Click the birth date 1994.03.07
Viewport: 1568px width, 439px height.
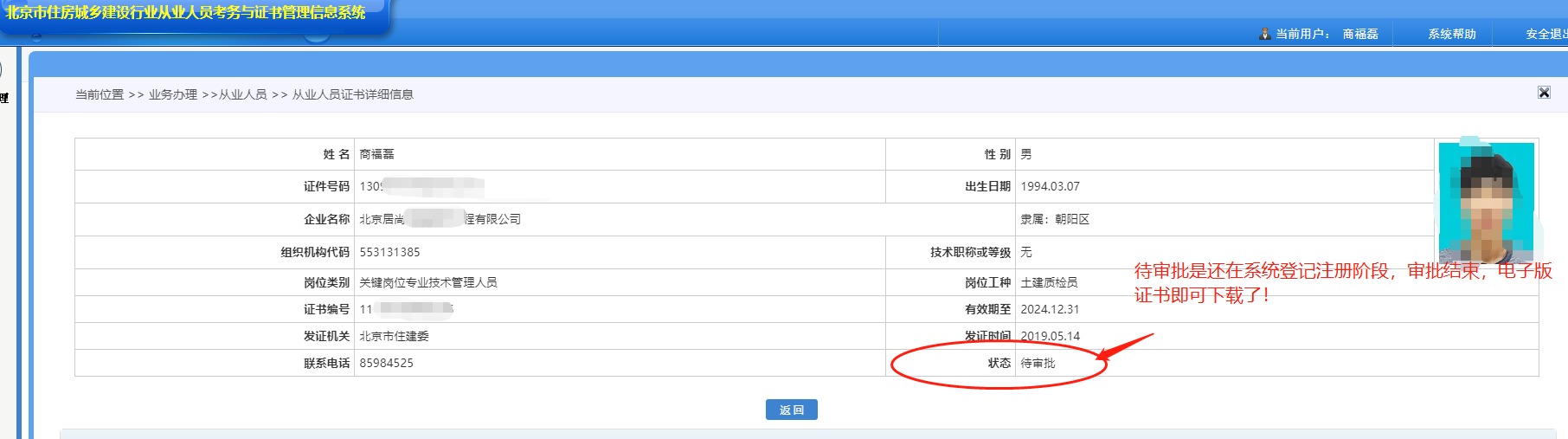click(1050, 186)
